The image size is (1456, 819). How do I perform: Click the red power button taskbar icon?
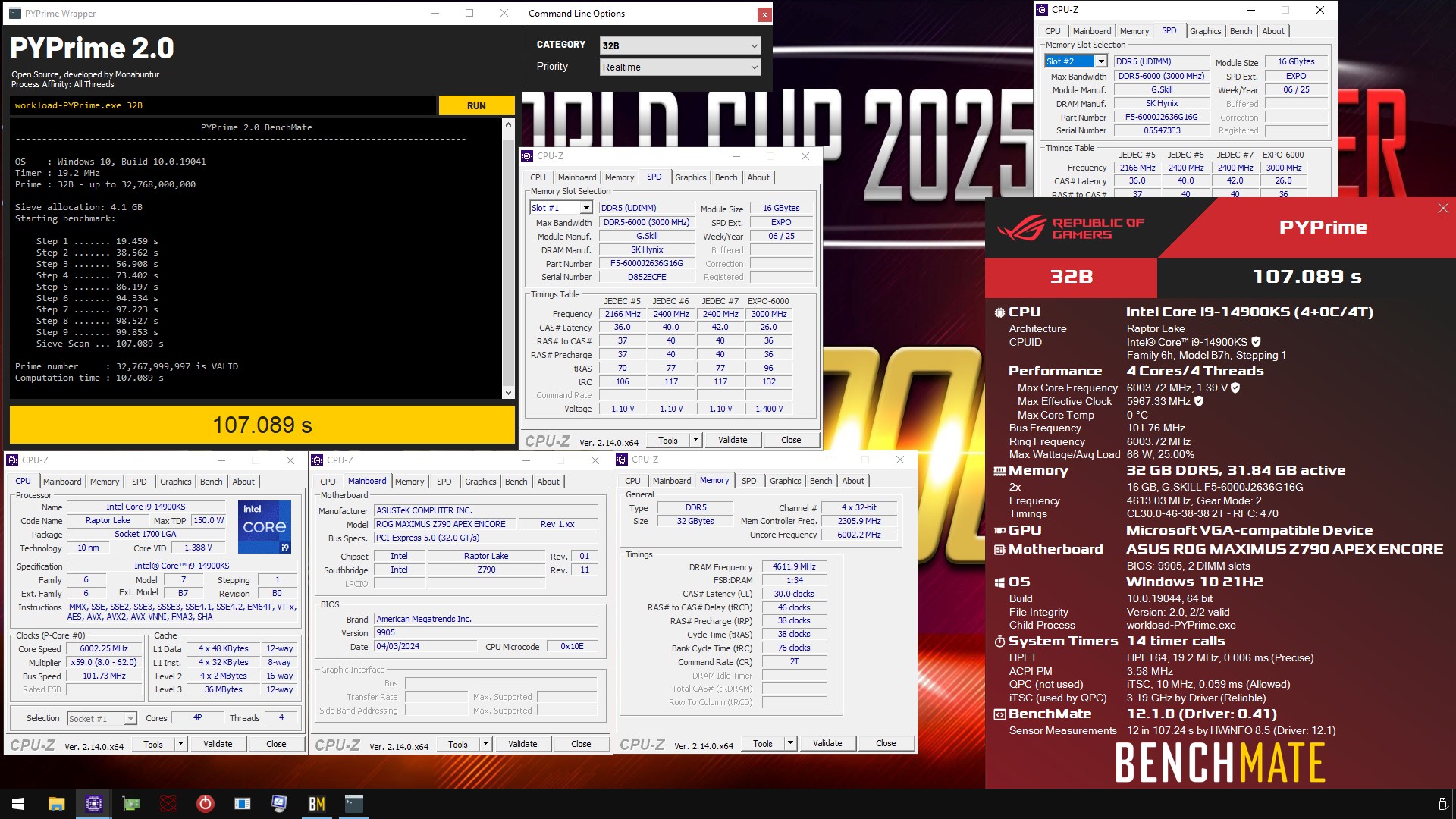click(206, 804)
